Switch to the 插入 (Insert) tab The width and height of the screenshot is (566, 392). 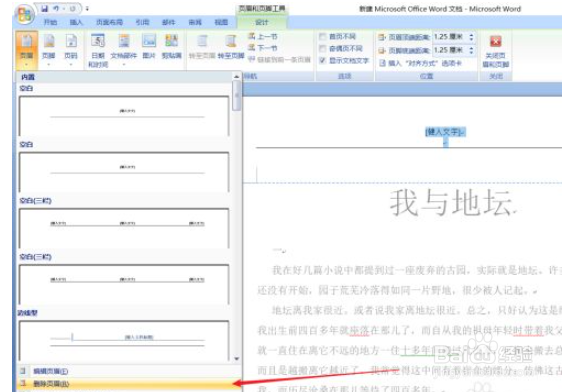pos(76,22)
